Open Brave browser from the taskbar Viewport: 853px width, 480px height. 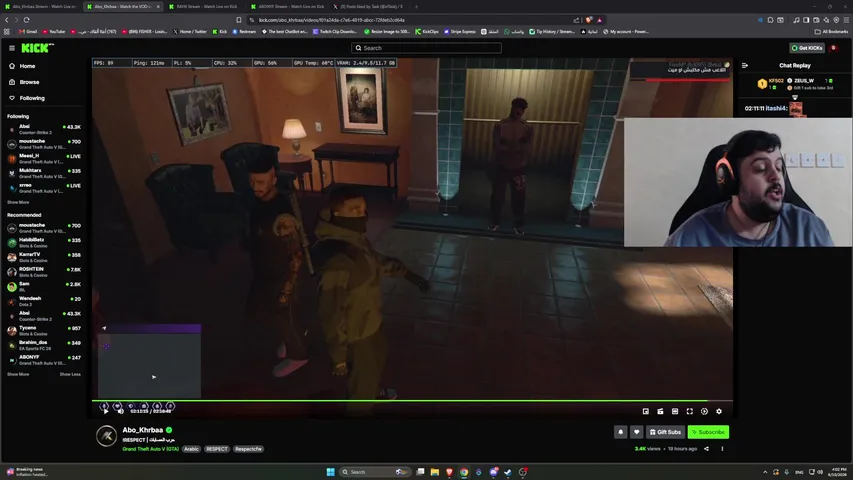coord(449,472)
